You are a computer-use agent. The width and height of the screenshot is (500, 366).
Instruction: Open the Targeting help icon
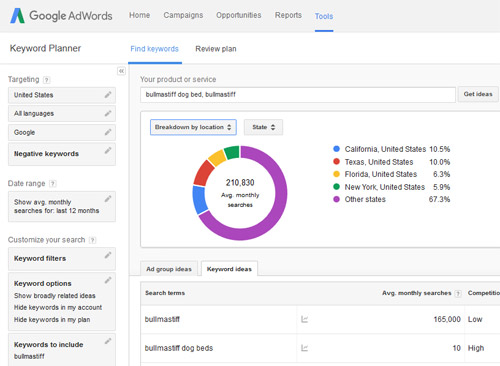click(x=47, y=80)
